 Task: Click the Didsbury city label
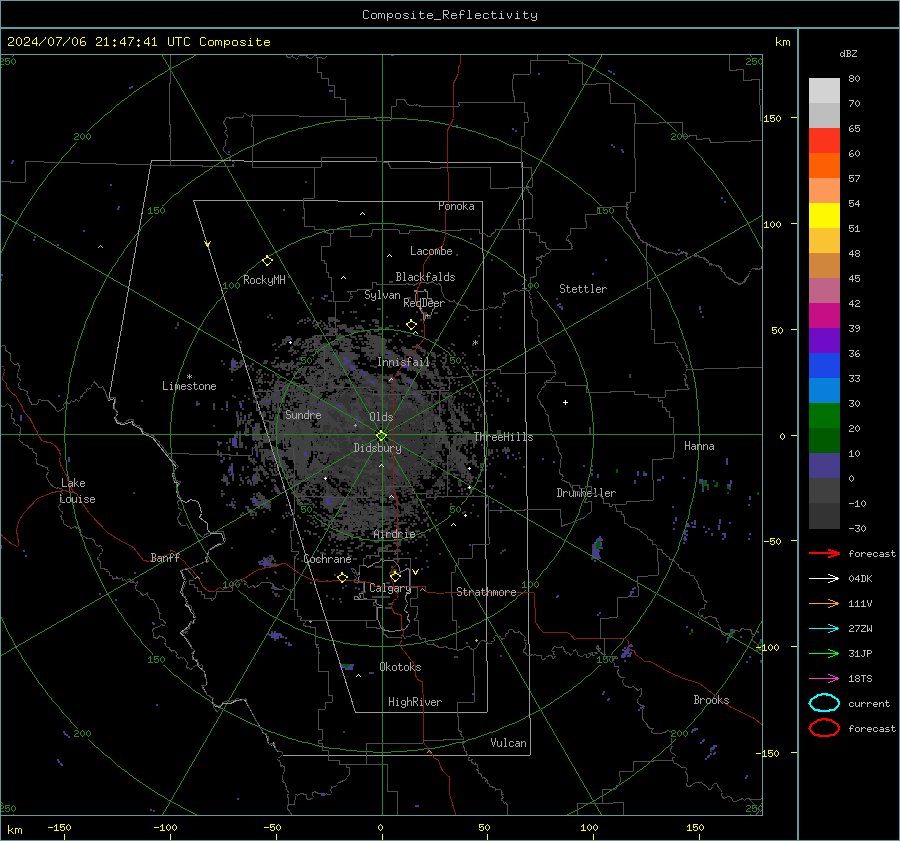(x=377, y=448)
